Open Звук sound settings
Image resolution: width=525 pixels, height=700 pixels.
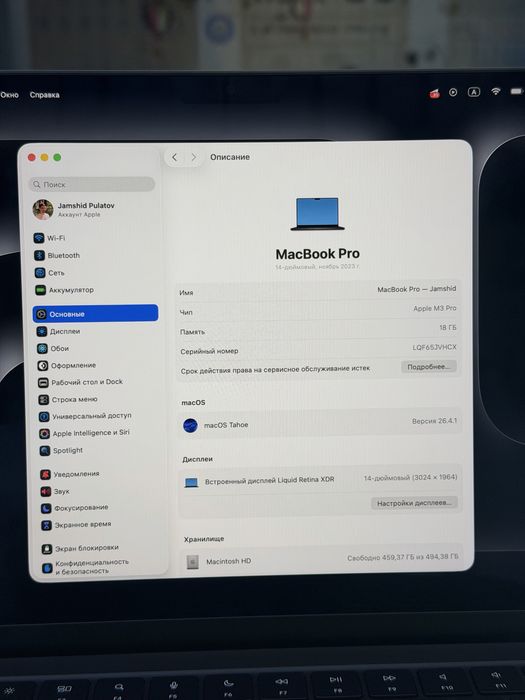pos(55,492)
